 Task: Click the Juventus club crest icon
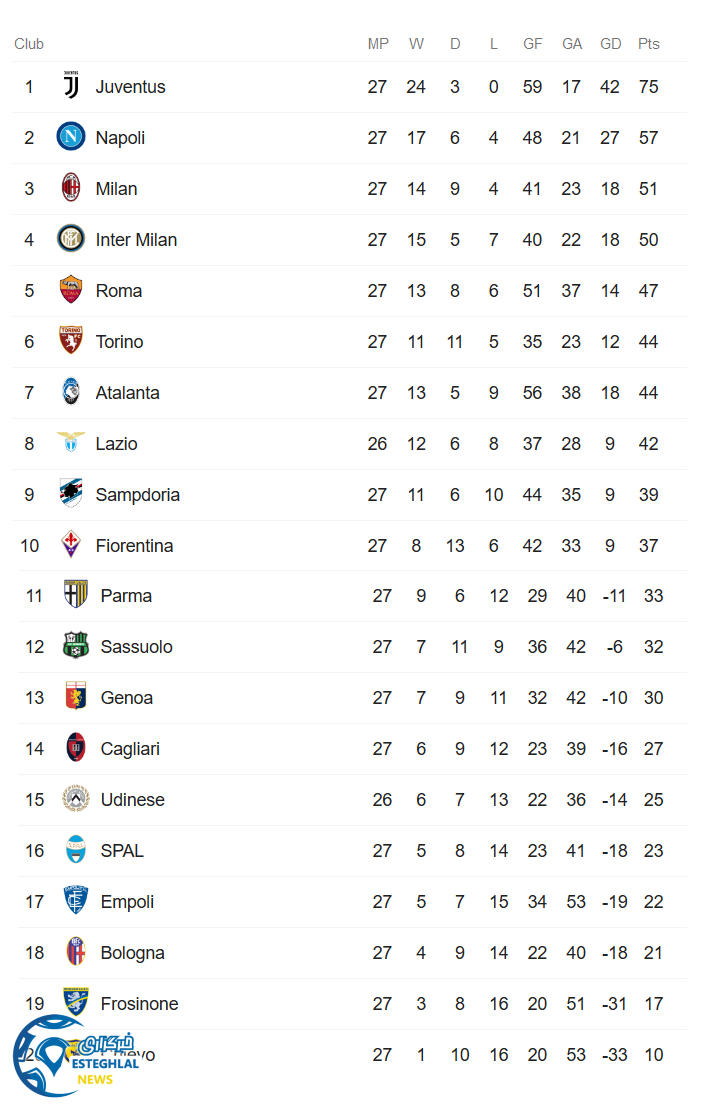click(70, 87)
